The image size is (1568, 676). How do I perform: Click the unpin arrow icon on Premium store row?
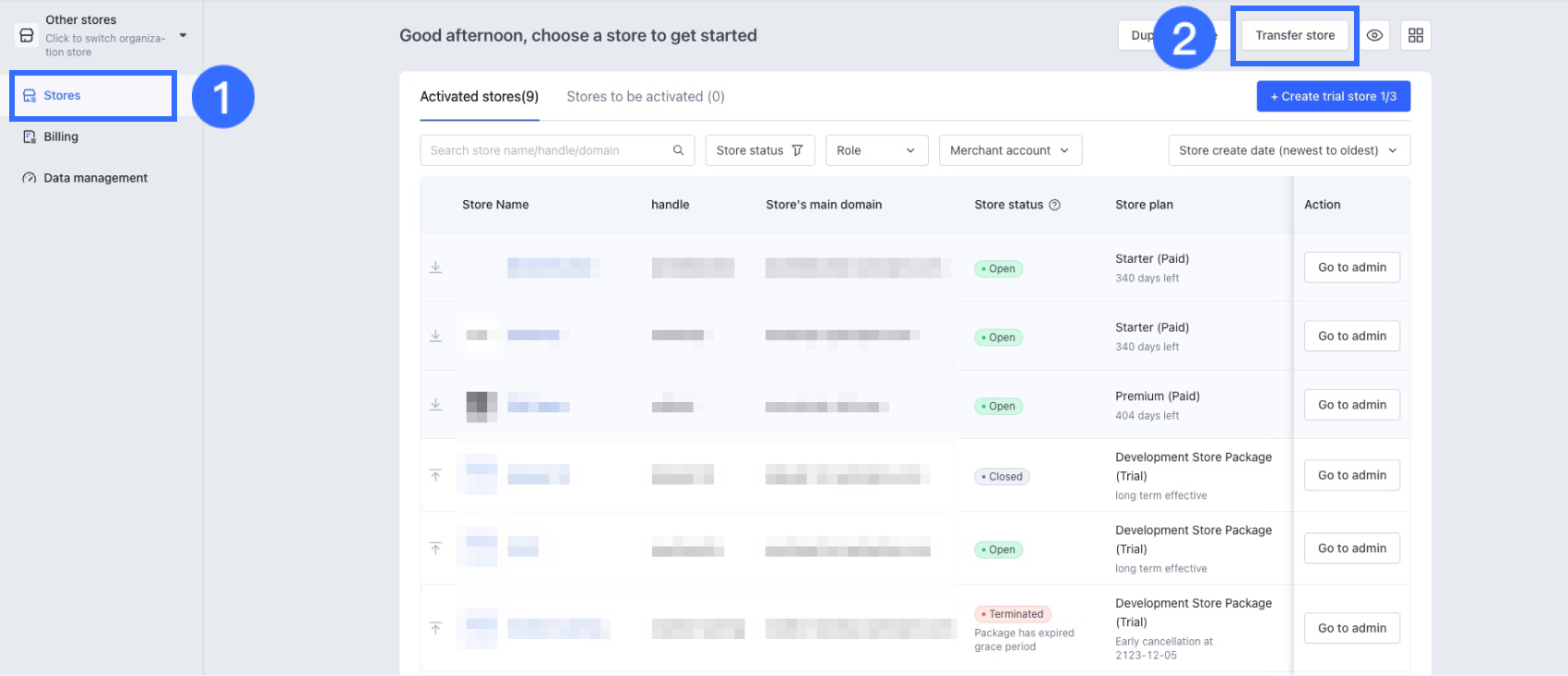pos(435,405)
